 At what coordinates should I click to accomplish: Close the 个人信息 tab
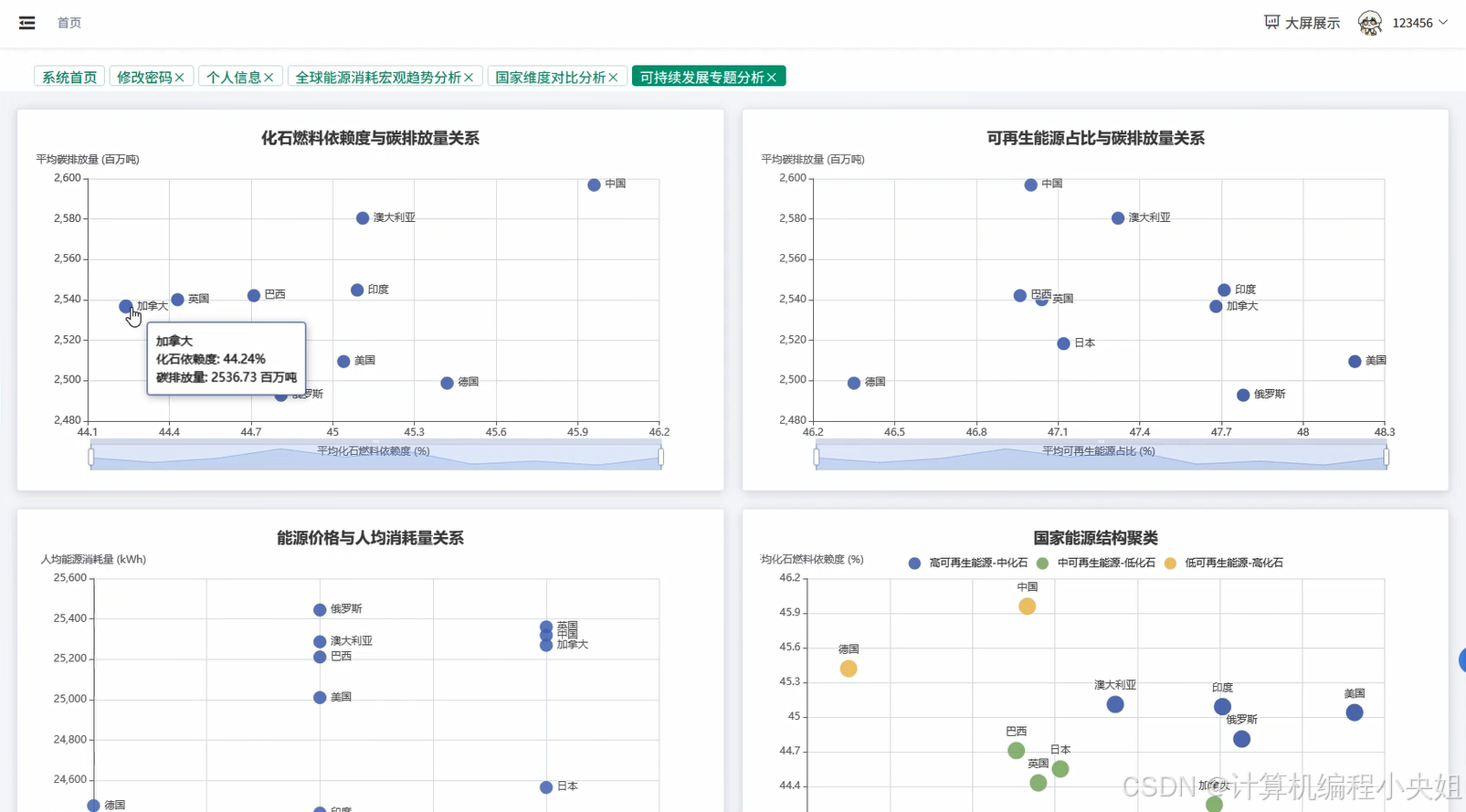(x=269, y=78)
